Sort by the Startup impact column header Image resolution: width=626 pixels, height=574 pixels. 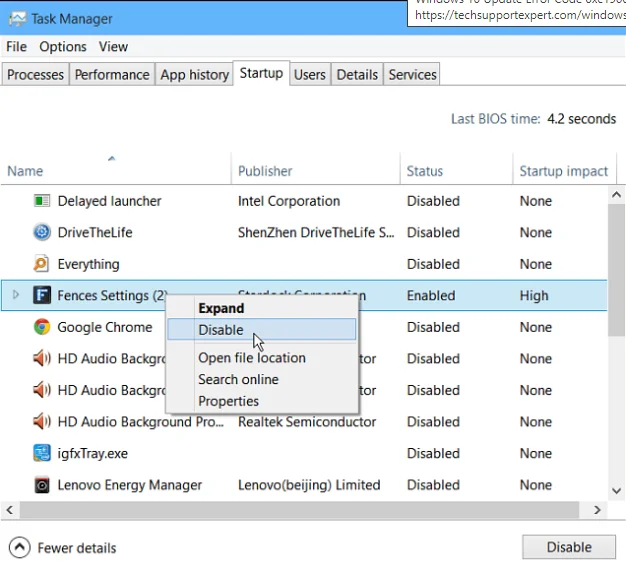[x=563, y=171]
